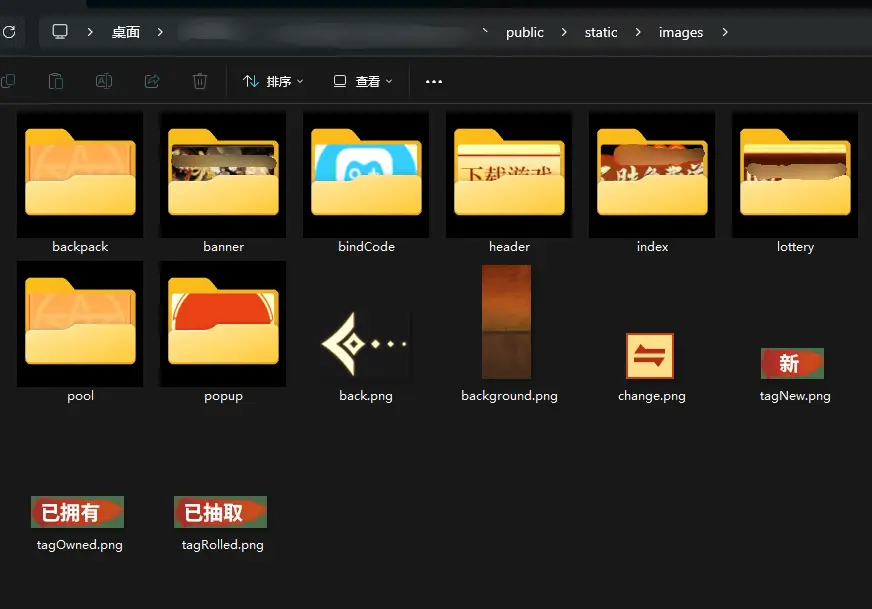This screenshot has width=872, height=609.
Task: Select tagOwned.png thumbnail
Action: 77,512
